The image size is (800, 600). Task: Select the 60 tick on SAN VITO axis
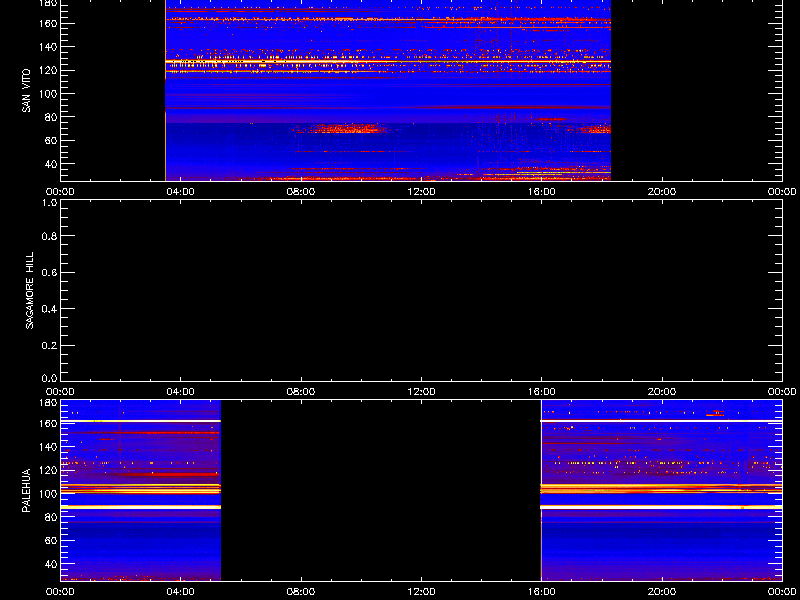52,140
